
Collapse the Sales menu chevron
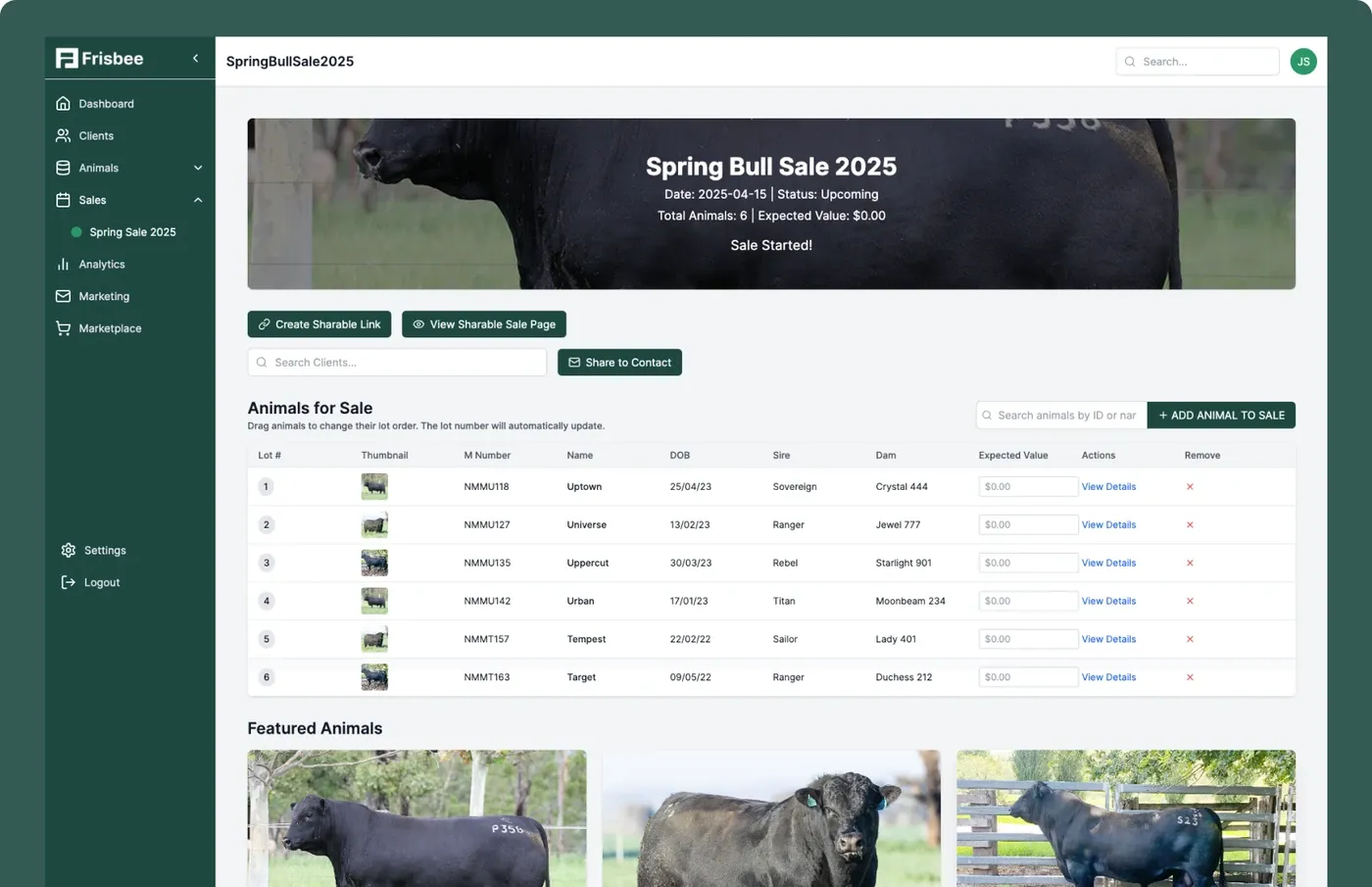click(x=198, y=200)
